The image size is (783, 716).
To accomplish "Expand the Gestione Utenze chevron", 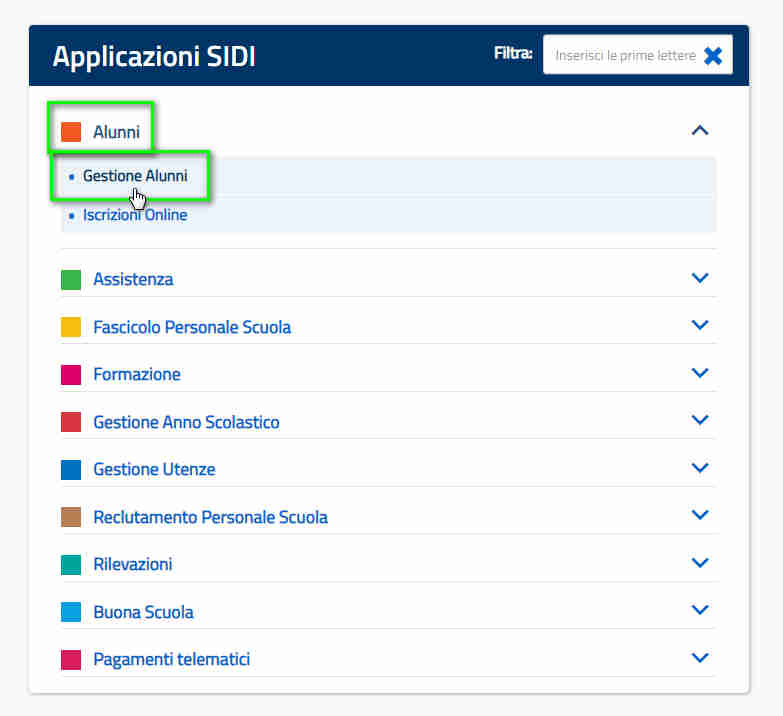I will click(x=700, y=468).
